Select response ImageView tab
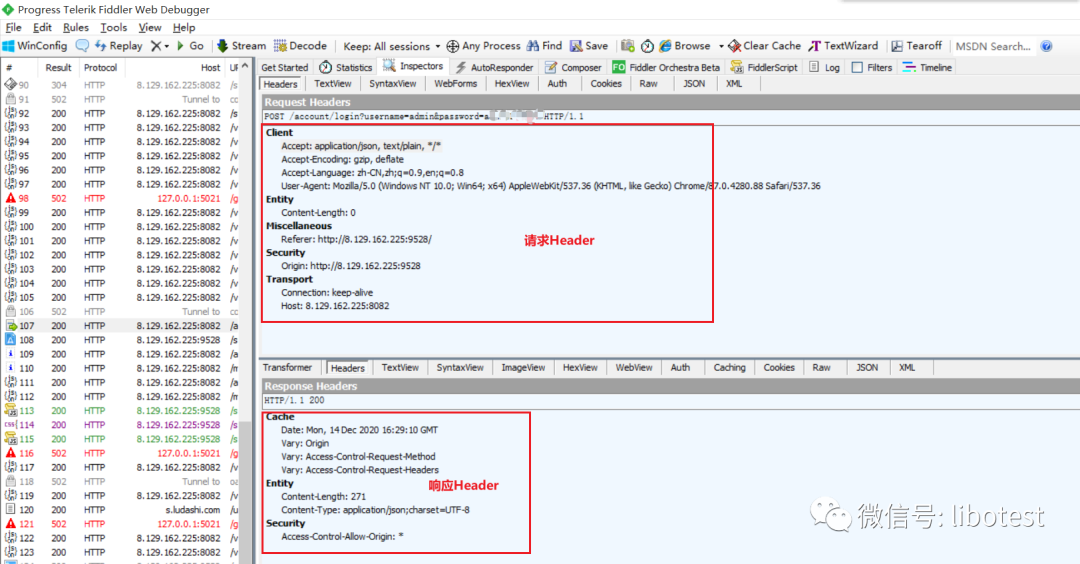The width and height of the screenshot is (1080, 564). (x=523, y=368)
